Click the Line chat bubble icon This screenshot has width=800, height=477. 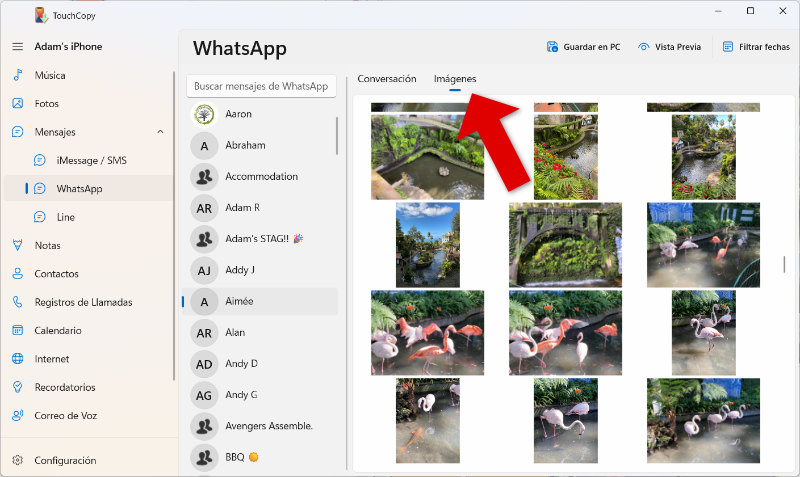click(x=39, y=217)
